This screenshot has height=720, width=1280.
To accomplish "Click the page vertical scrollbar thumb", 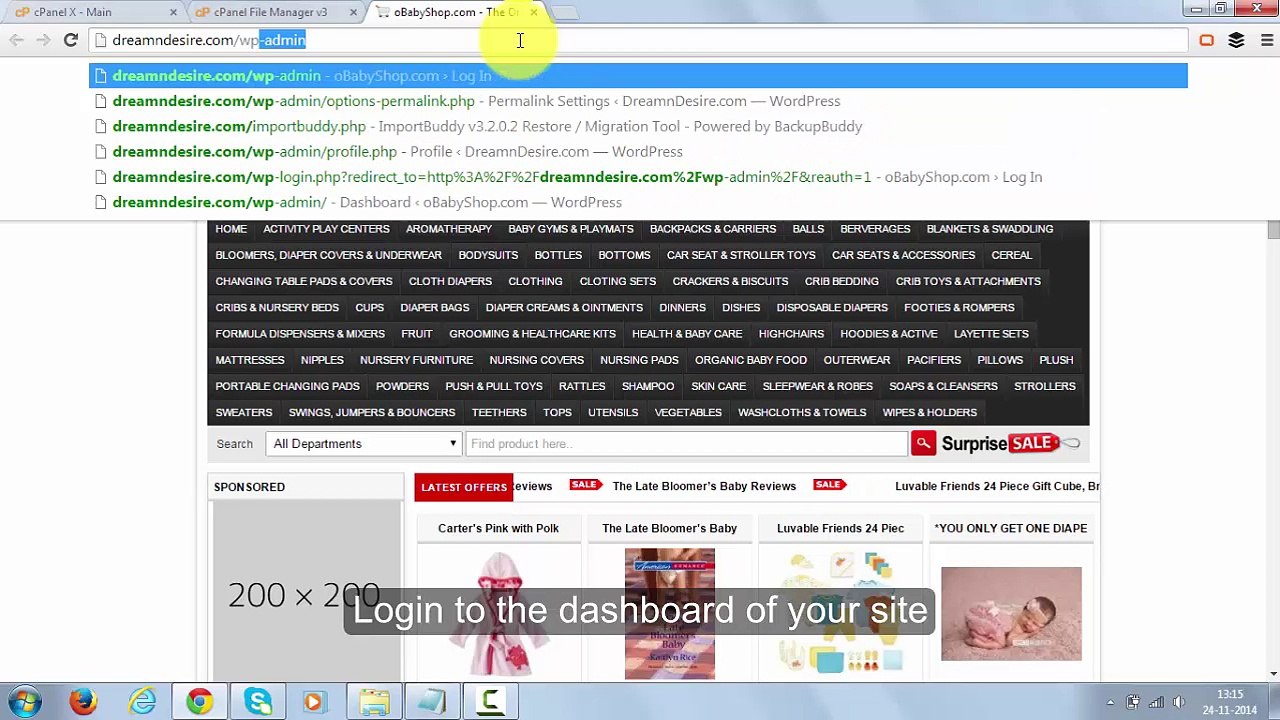I will click(x=1273, y=232).
